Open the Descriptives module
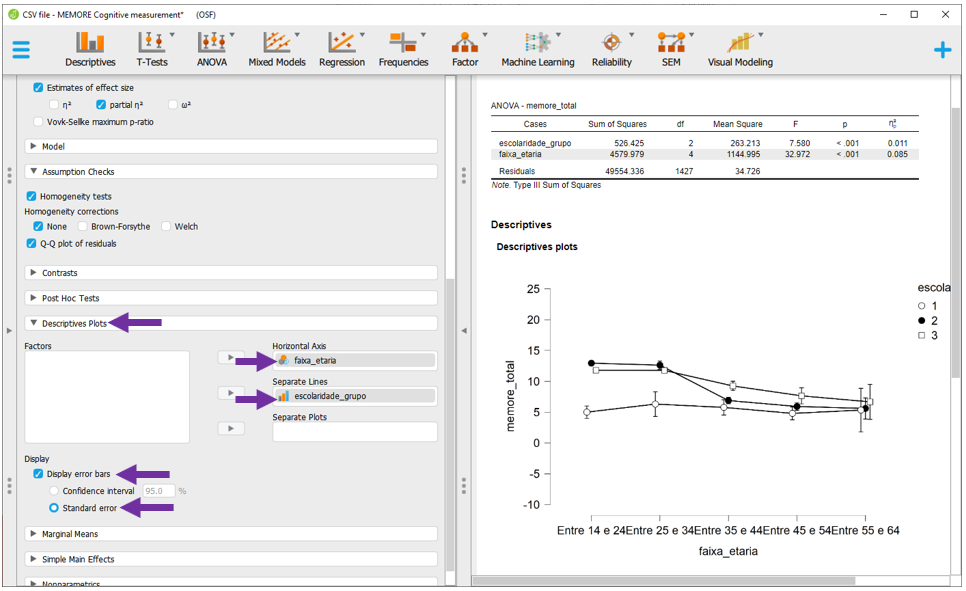Viewport: 966px width, 591px height. (x=90, y=49)
